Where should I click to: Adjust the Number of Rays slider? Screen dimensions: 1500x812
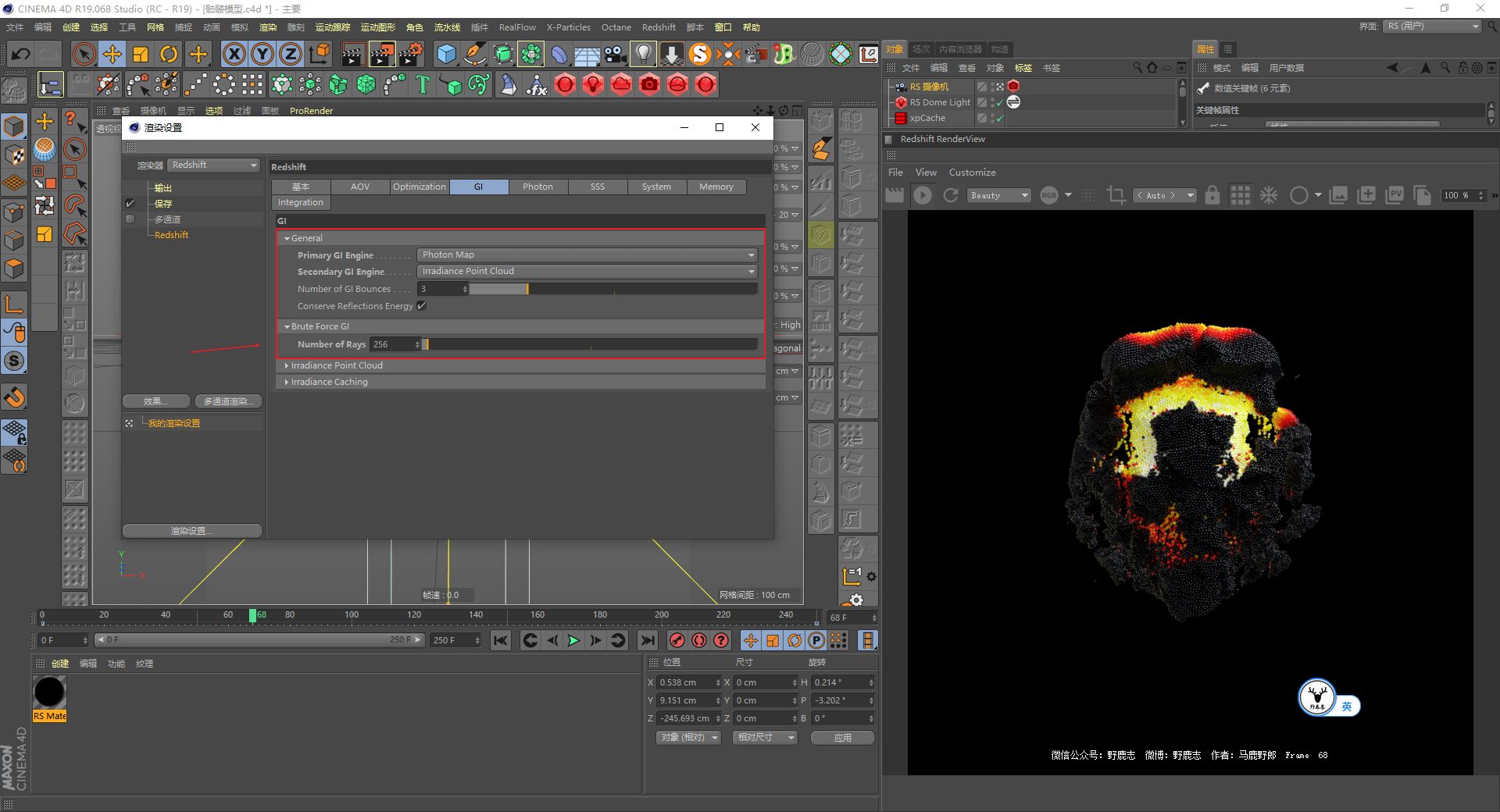click(591, 344)
